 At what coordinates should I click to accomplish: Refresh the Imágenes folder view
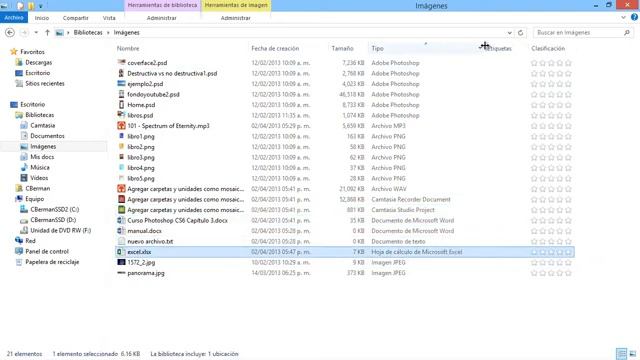[520, 33]
